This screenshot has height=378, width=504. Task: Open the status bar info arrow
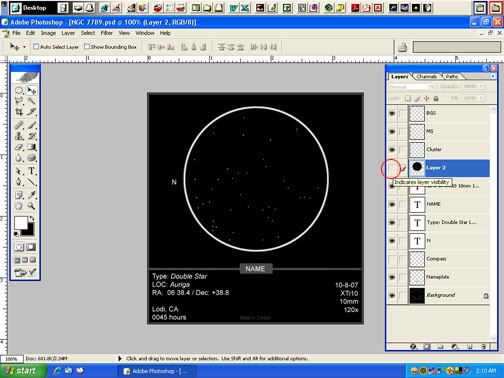pos(120,358)
